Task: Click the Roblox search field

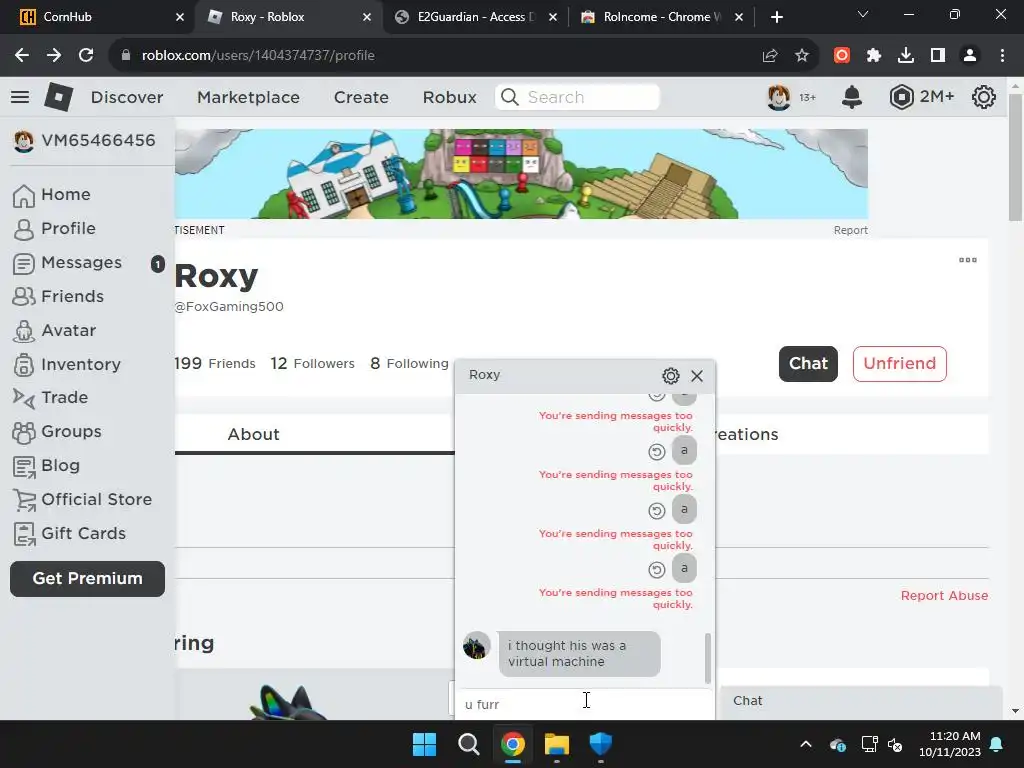Action: [577, 97]
